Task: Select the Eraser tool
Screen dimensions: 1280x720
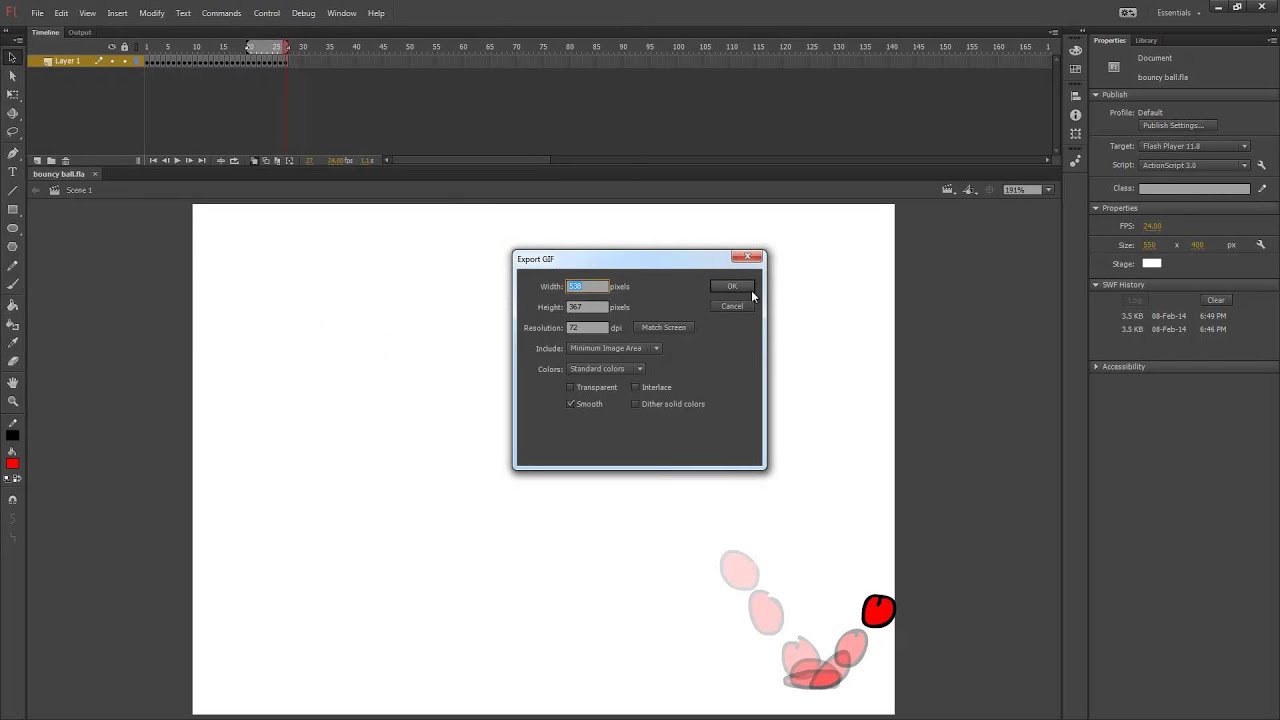Action: tap(13, 362)
